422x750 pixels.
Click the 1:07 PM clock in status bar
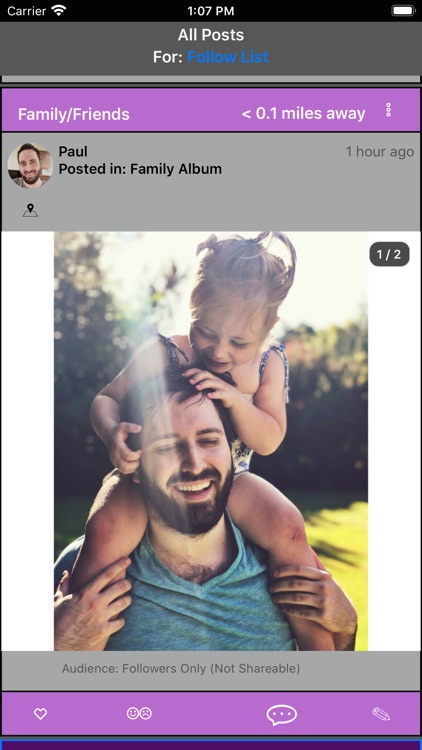211,11
